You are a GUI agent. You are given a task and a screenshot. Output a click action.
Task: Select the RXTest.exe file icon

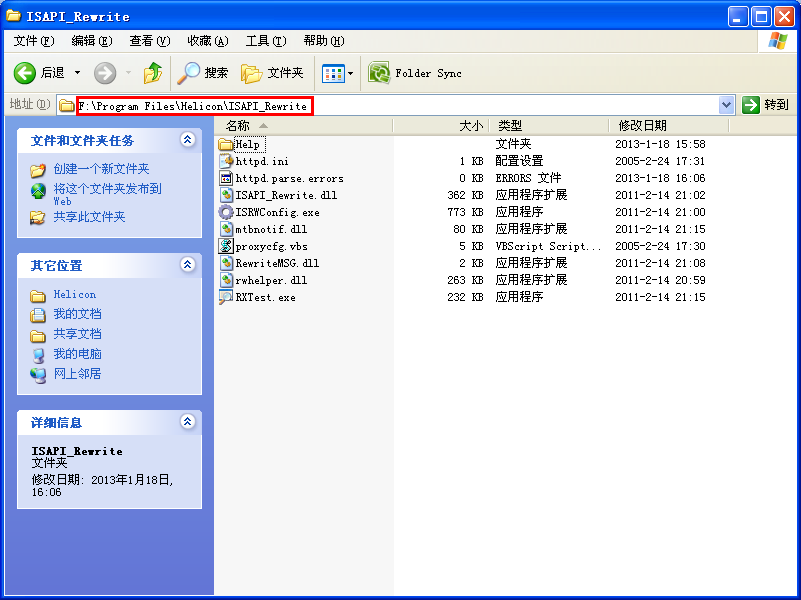(x=226, y=297)
